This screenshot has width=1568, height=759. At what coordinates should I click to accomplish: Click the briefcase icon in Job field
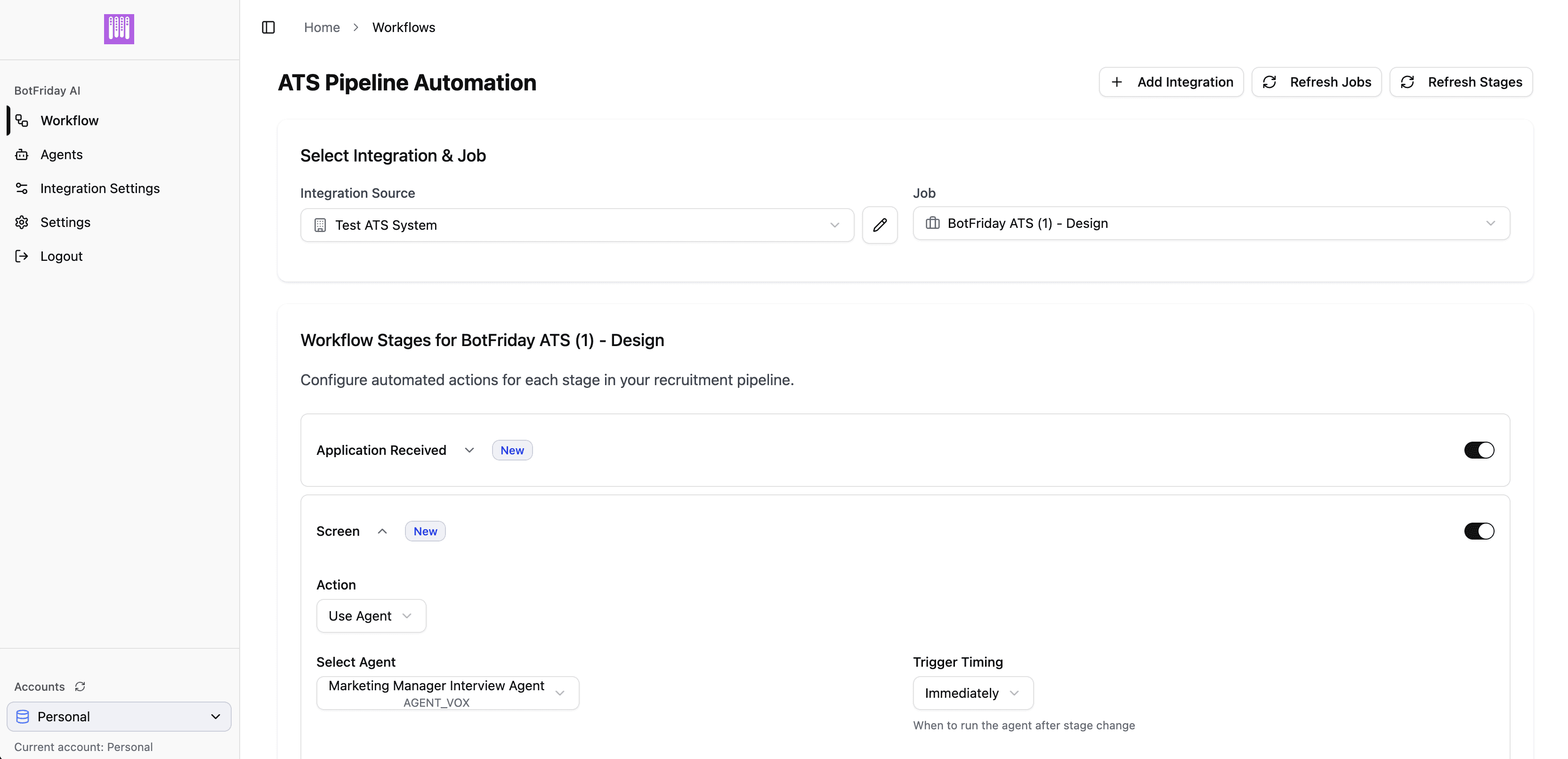(x=932, y=223)
